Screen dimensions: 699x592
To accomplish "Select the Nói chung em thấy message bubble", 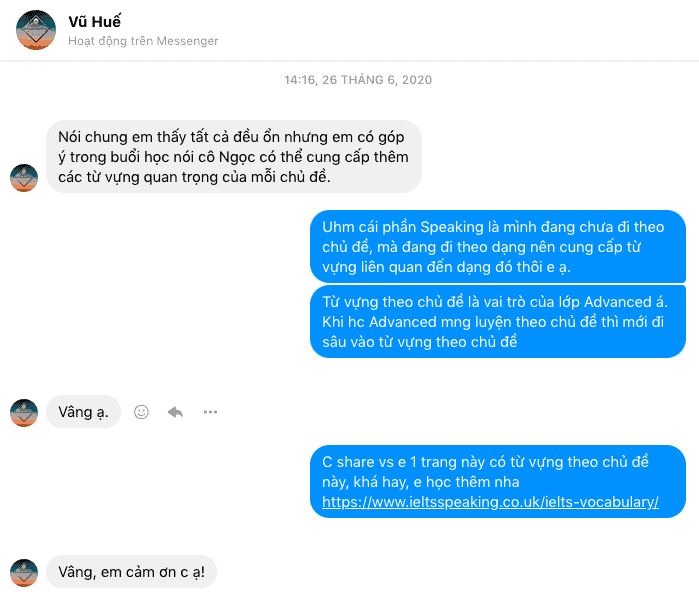I will (x=234, y=157).
